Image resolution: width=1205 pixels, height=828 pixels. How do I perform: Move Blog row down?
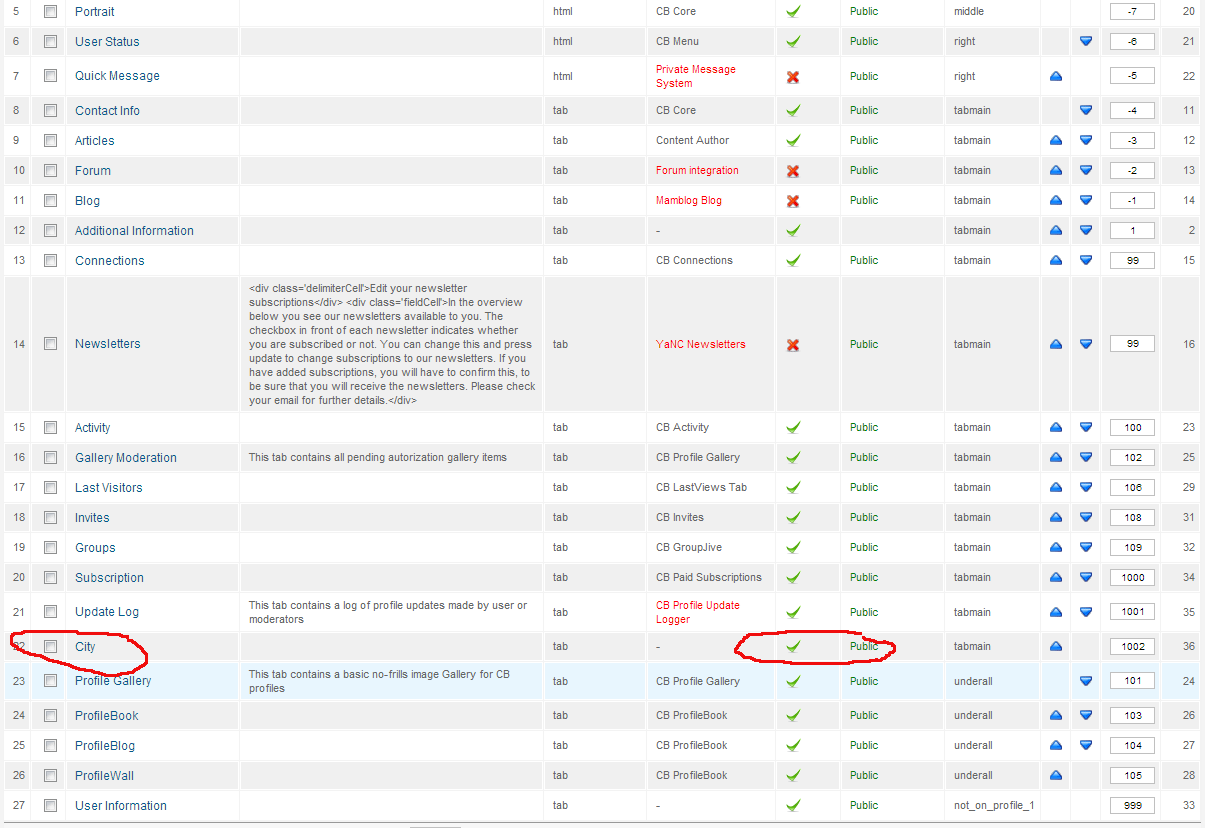pyautogui.click(x=1086, y=201)
